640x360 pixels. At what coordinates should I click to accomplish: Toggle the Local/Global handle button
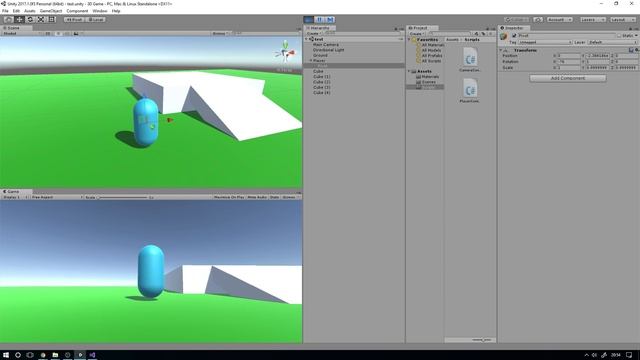96,20
